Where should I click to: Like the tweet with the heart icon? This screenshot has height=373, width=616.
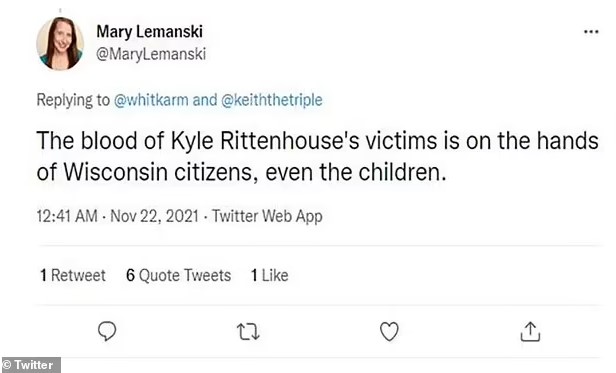click(389, 331)
